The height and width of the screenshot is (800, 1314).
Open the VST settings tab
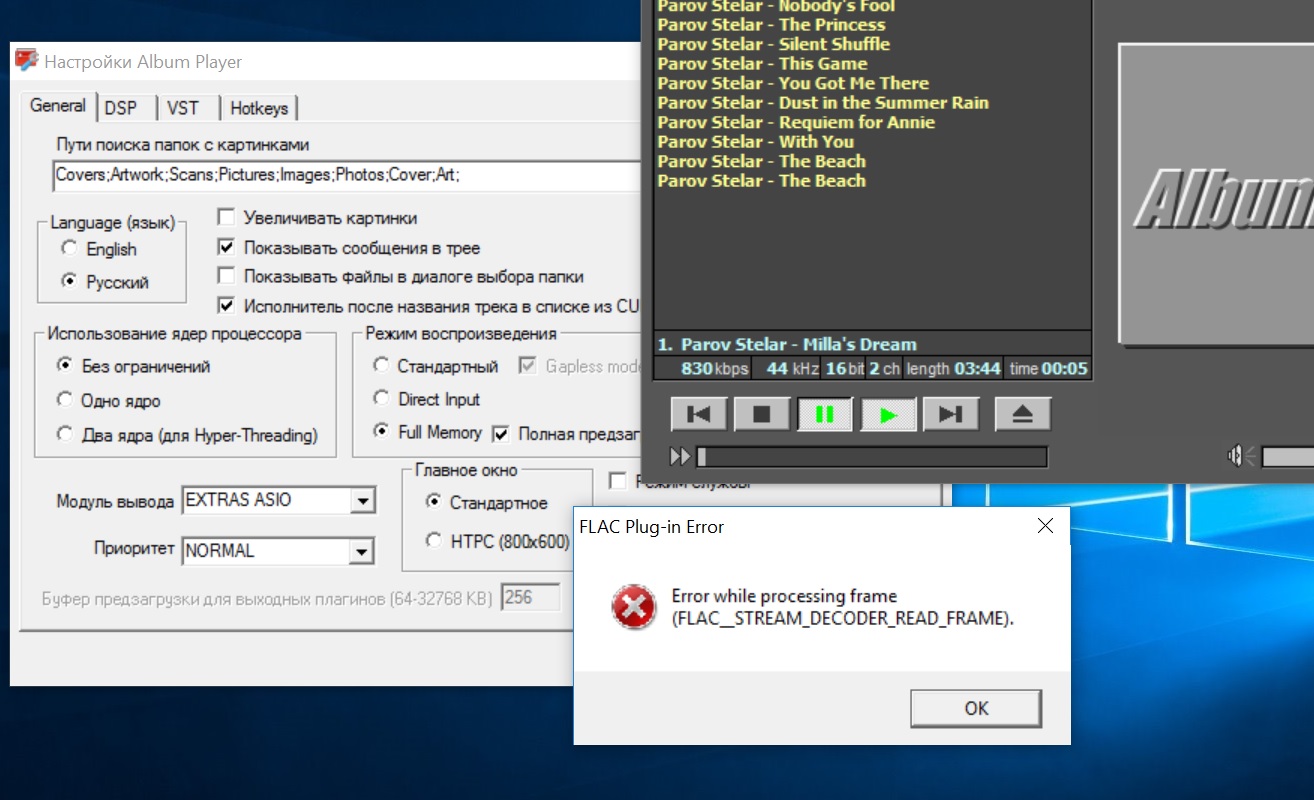pos(183,108)
